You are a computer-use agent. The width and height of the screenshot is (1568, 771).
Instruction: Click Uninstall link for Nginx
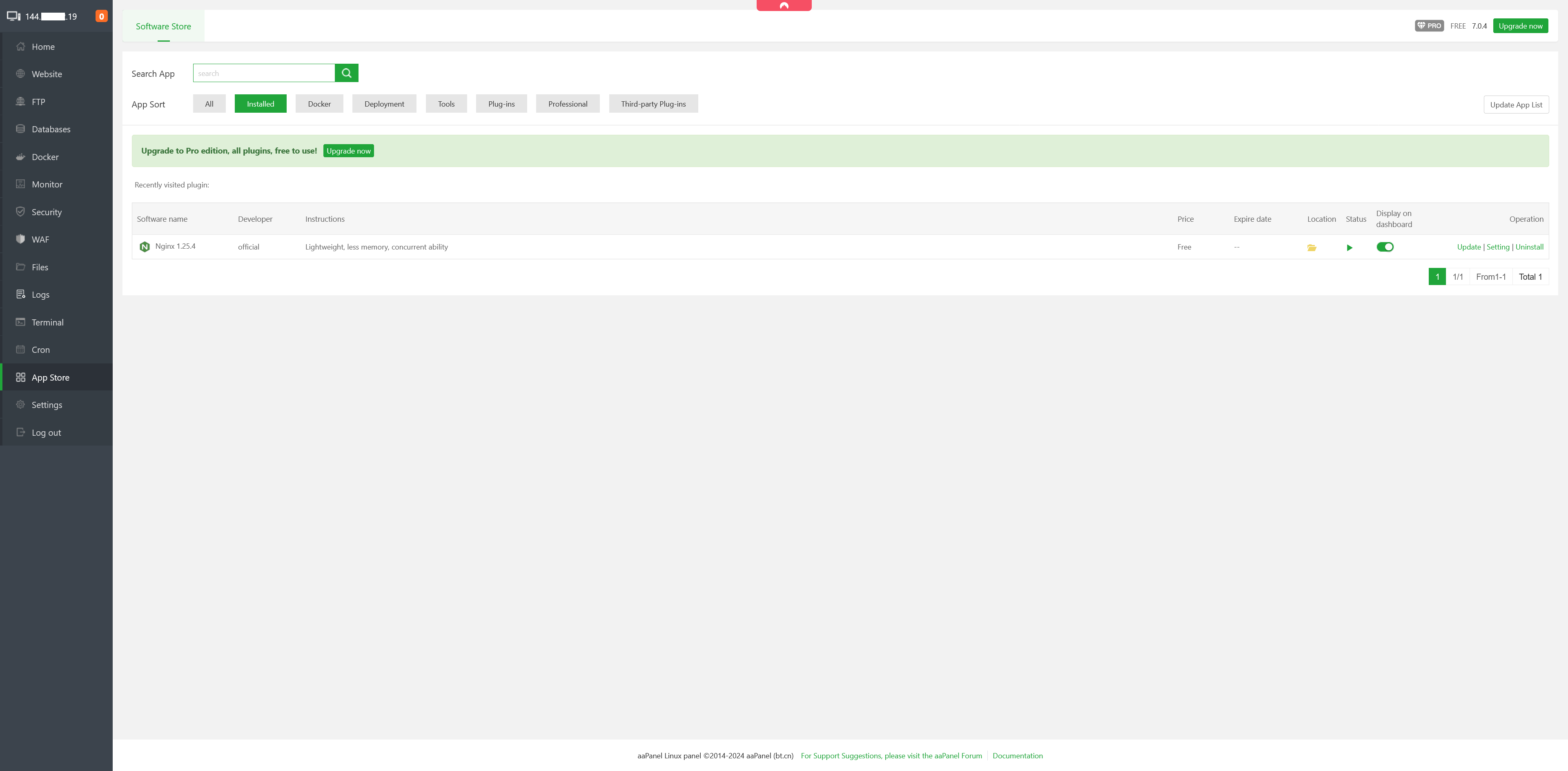point(1529,247)
